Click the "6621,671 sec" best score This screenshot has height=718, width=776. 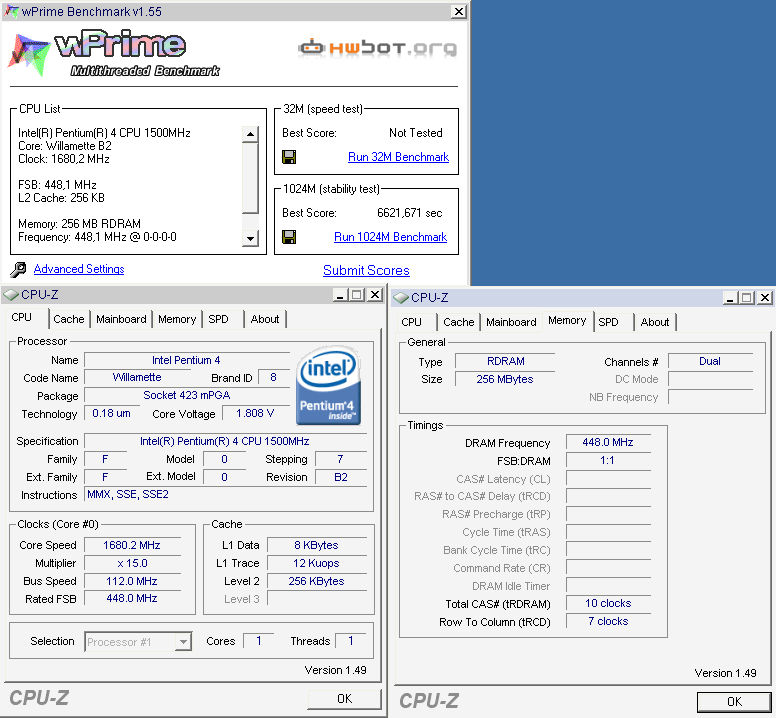point(410,213)
